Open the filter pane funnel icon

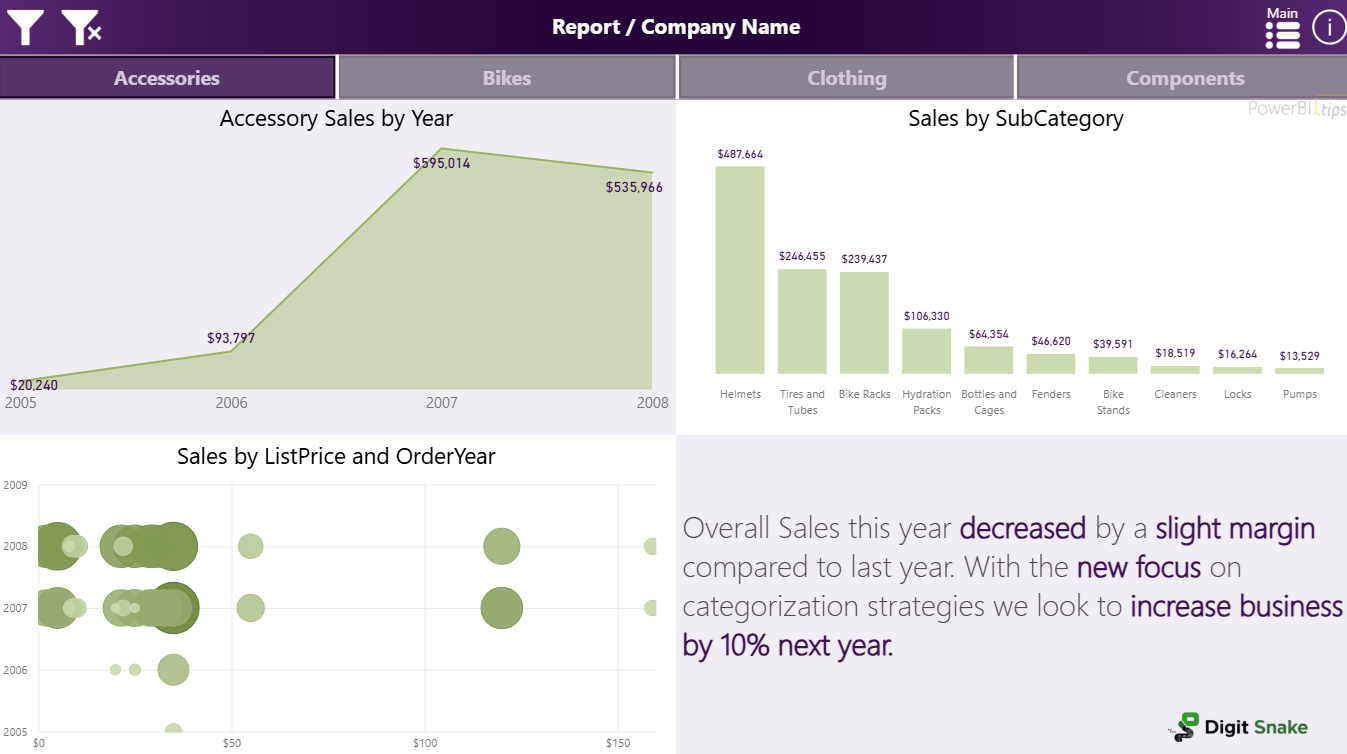click(x=25, y=27)
